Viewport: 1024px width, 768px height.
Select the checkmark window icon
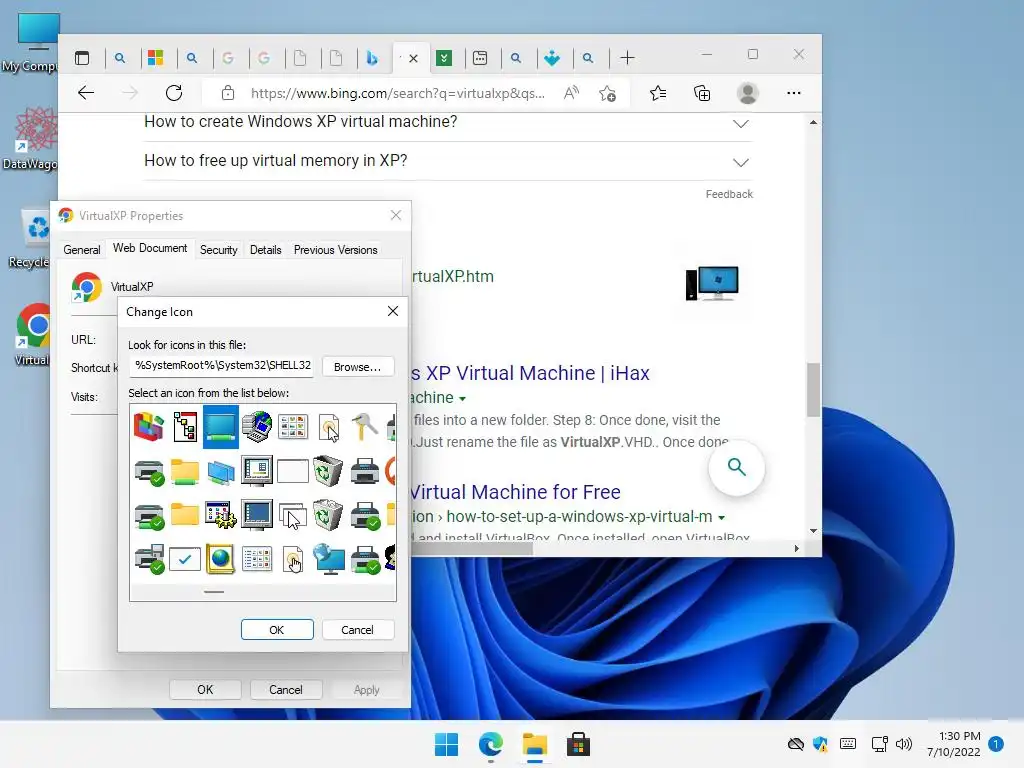coord(185,559)
